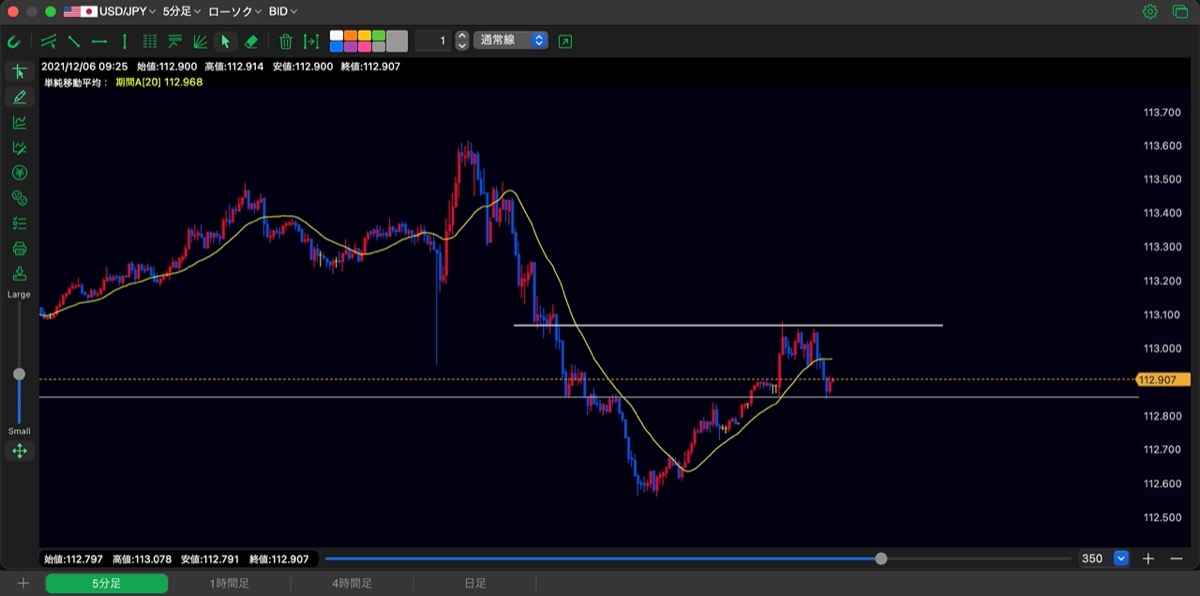Select the fan lines drawing tool
This screenshot has height=596, width=1200.
pos(200,41)
